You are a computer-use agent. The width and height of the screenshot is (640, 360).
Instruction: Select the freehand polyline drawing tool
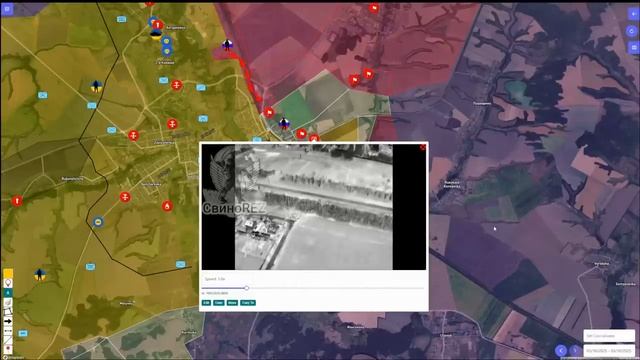pyautogui.click(x=8, y=302)
